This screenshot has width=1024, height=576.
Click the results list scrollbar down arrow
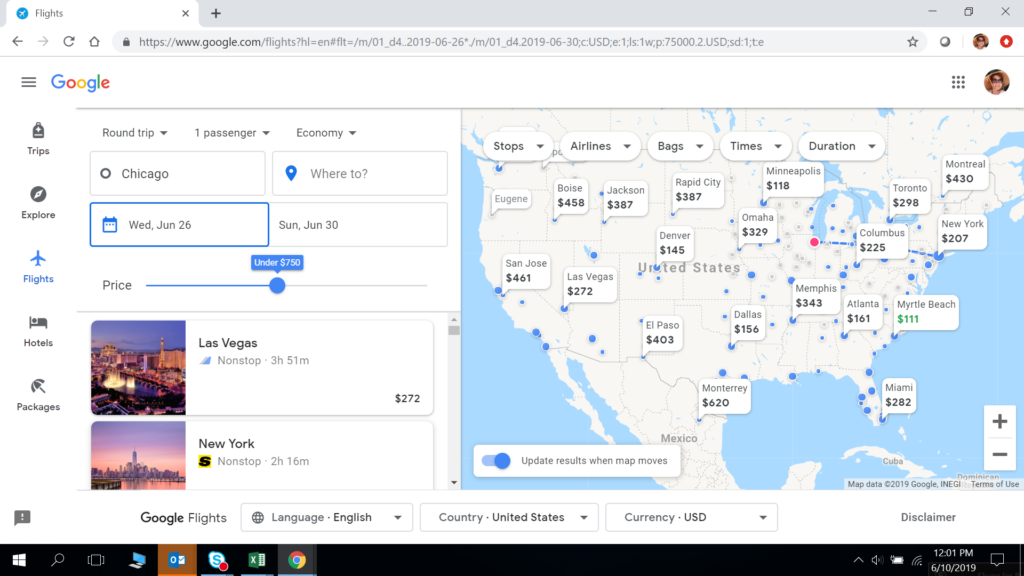coord(454,483)
